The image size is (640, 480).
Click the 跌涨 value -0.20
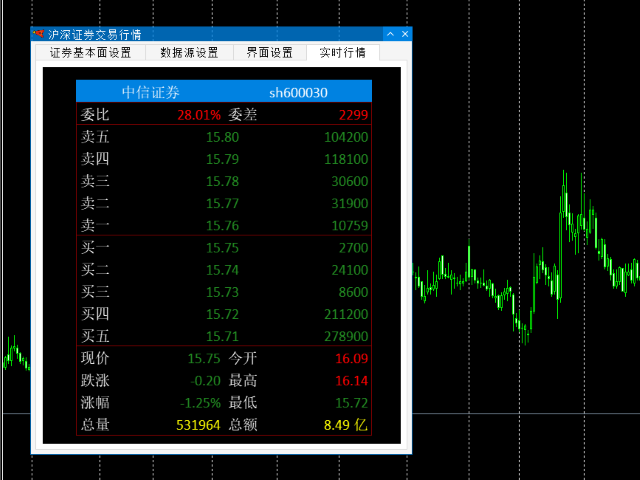coord(205,381)
